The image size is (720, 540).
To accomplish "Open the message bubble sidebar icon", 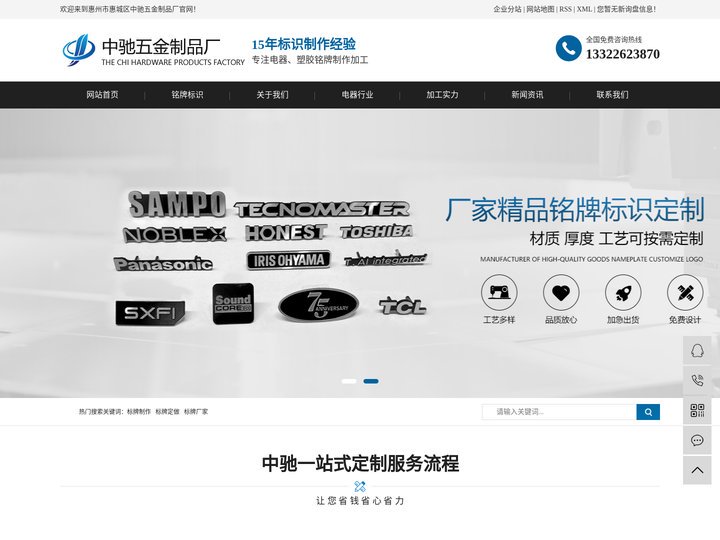I will (x=697, y=440).
